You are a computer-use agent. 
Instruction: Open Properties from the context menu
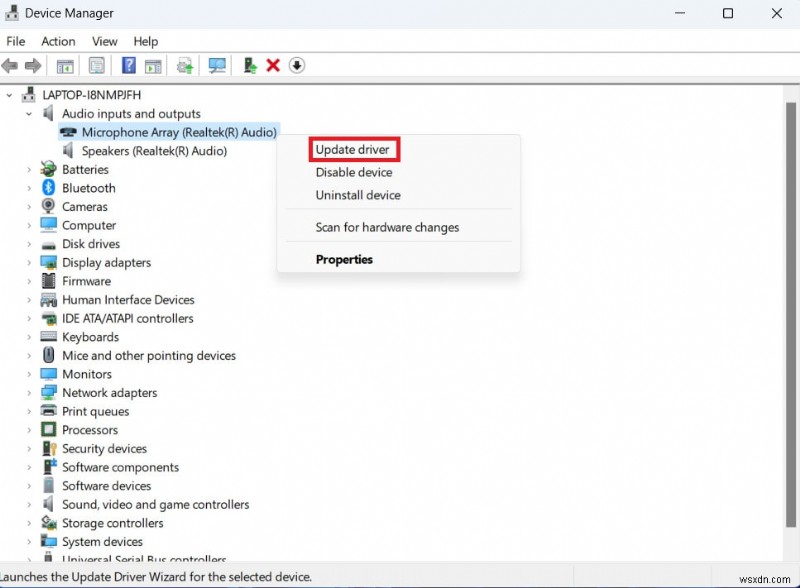point(344,259)
